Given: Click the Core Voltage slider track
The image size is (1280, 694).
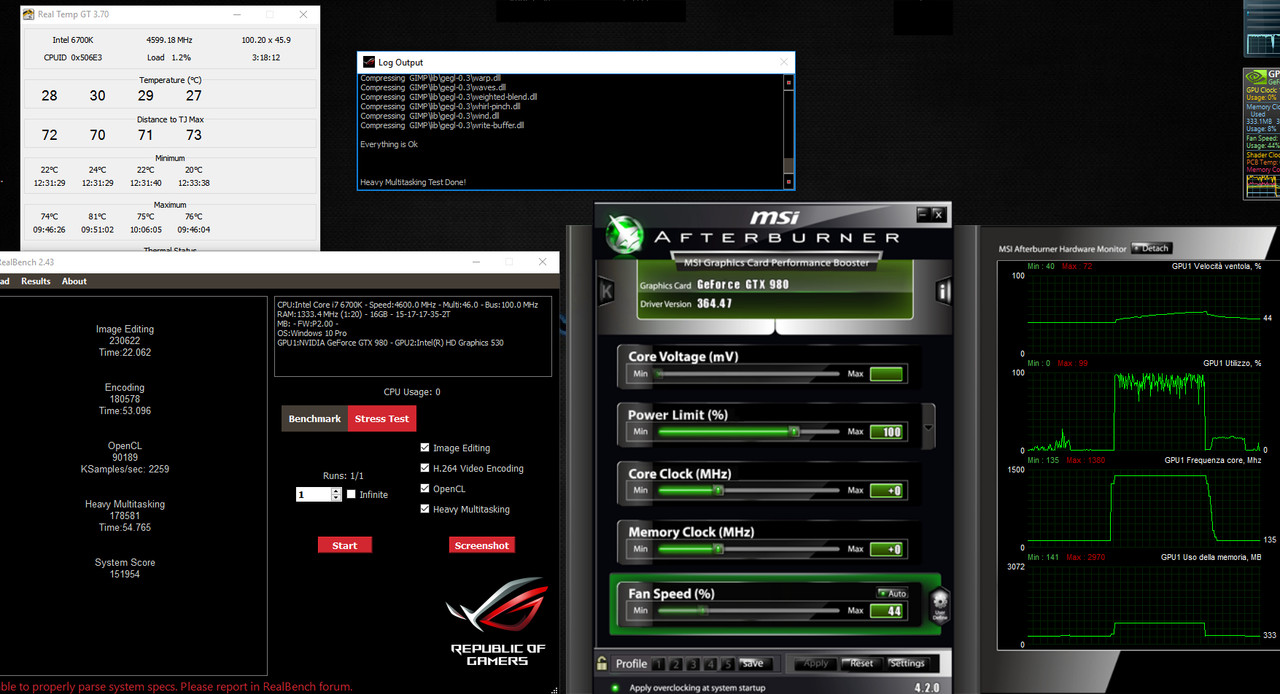Looking at the screenshot, I should pos(749,374).
